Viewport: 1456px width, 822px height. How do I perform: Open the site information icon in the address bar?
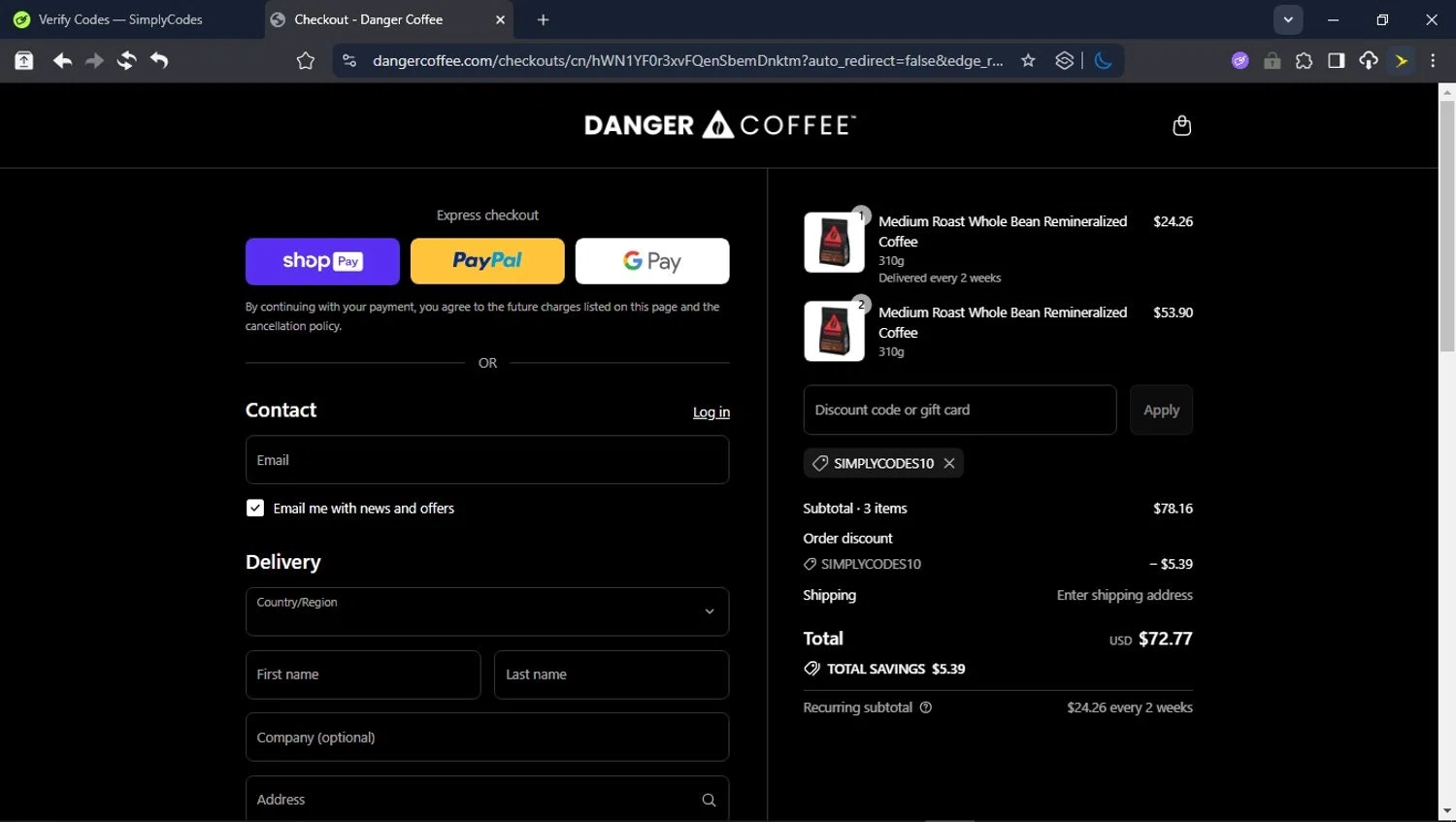(x=349, y=60)
